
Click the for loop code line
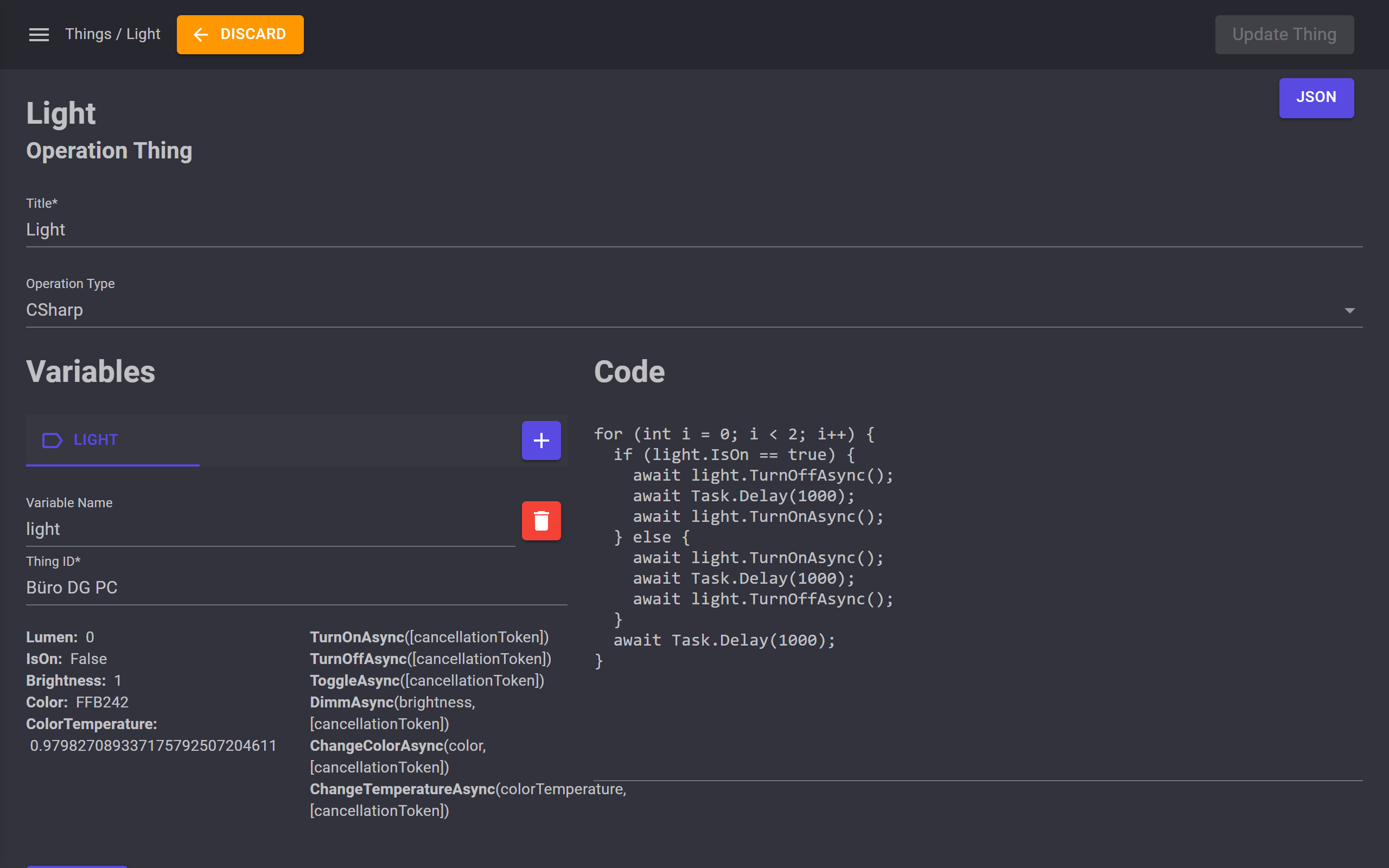coord(734,434)
